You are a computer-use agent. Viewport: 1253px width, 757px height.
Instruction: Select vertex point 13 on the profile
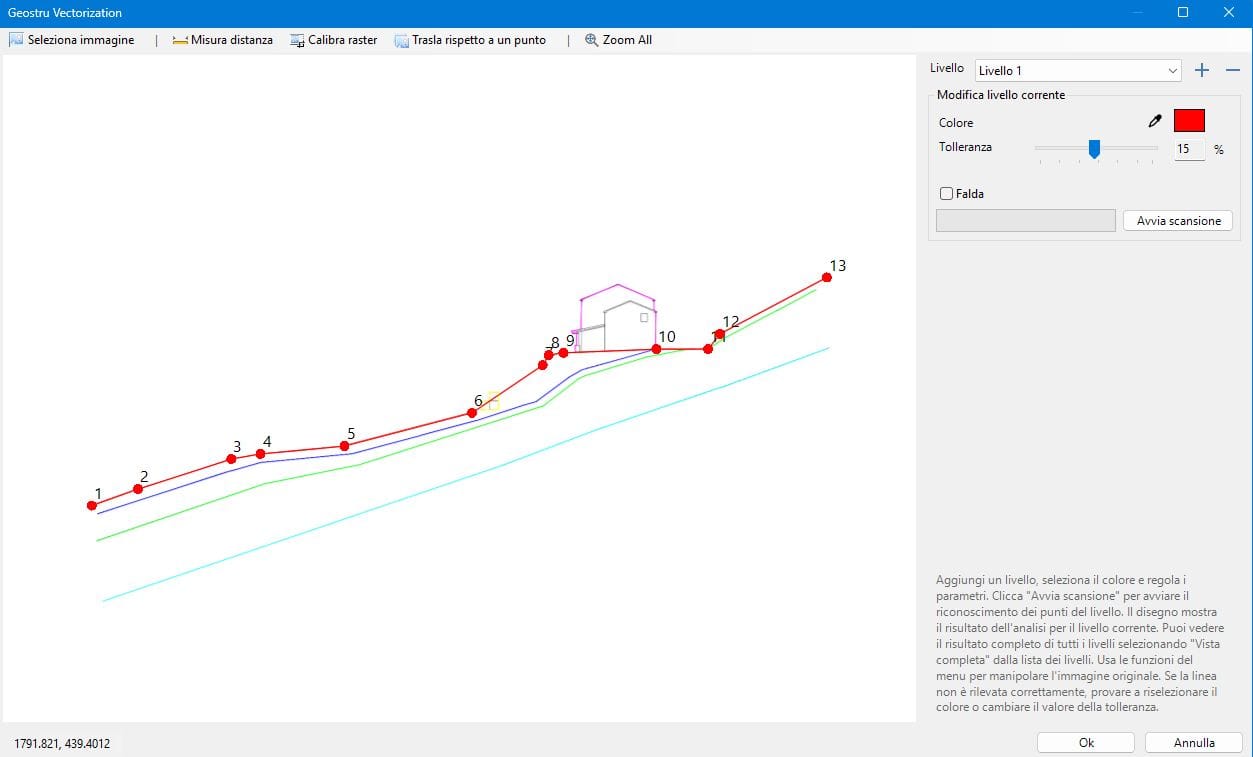[x=827, y=277]
